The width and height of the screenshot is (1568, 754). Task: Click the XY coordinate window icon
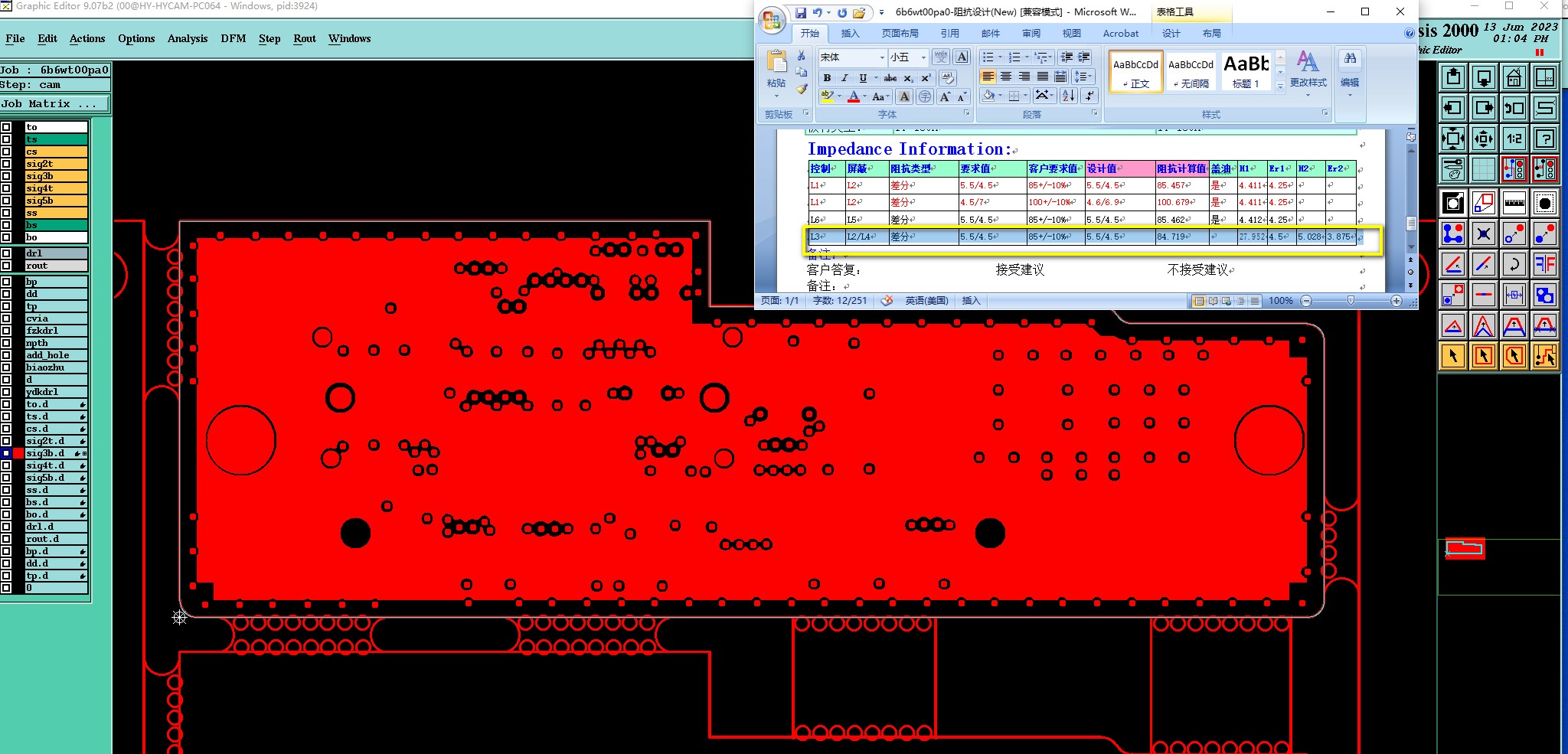1545,77
